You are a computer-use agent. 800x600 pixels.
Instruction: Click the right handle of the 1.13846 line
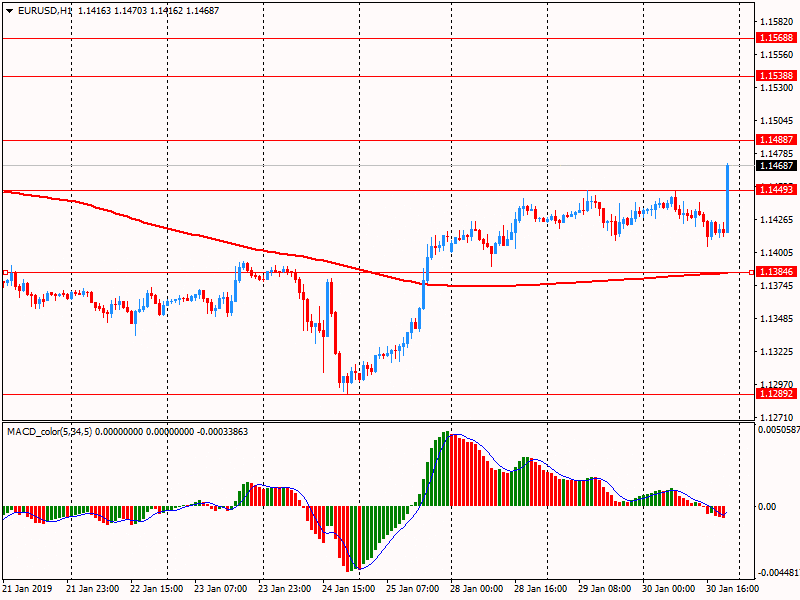[752, 272]
